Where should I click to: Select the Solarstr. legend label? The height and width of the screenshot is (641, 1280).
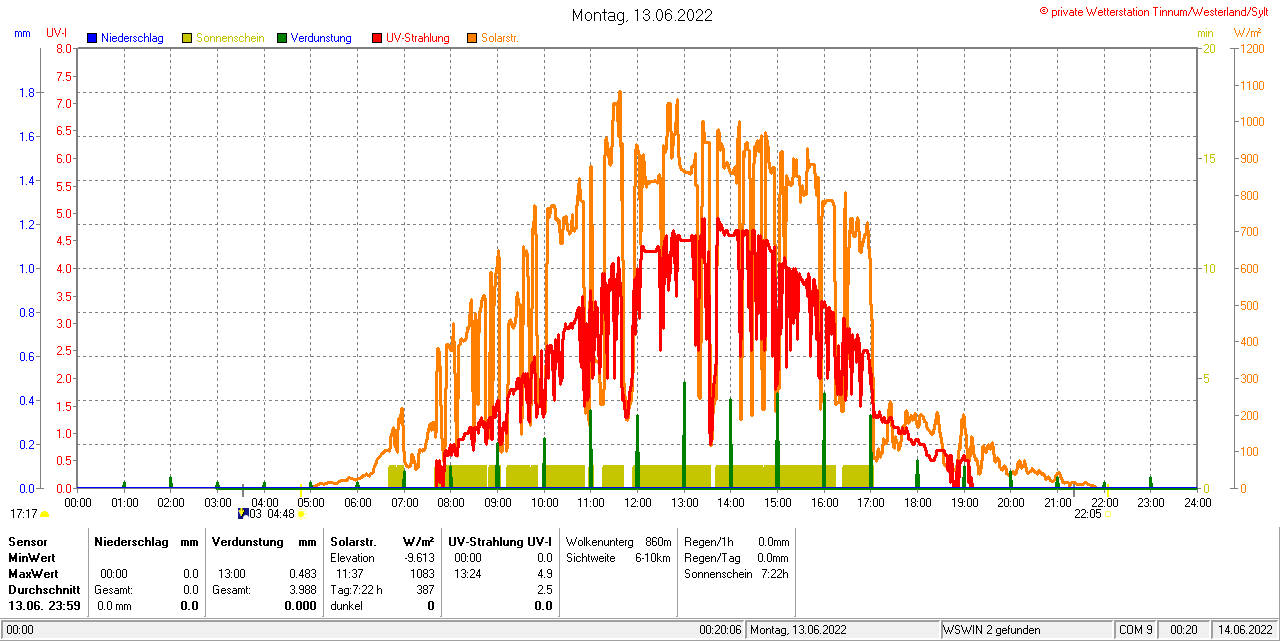tap(500, 38)
